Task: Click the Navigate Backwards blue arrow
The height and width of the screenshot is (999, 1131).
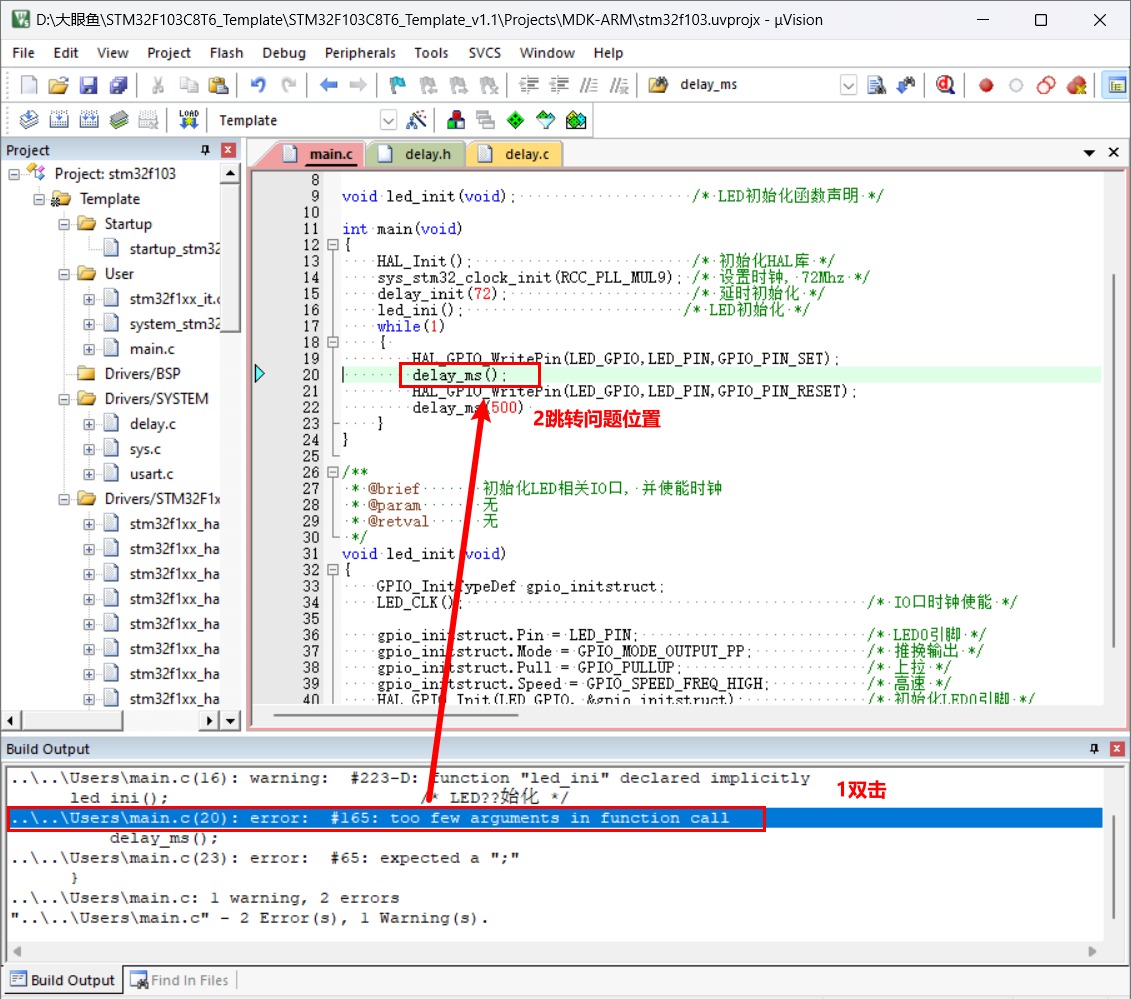Action: pyautogui.click(x=329, y=85)
